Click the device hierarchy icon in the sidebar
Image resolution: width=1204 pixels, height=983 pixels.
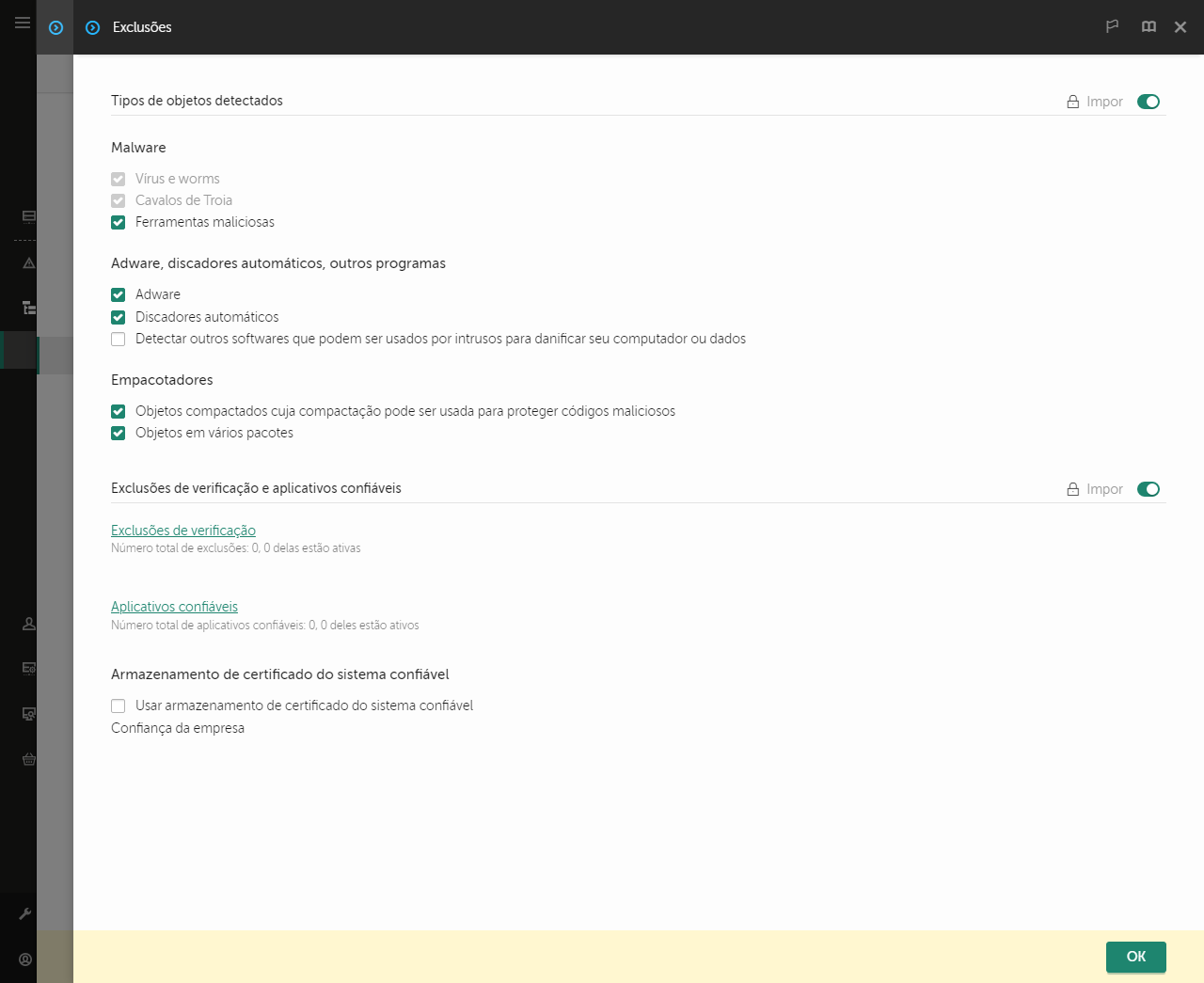pos(28,308)
